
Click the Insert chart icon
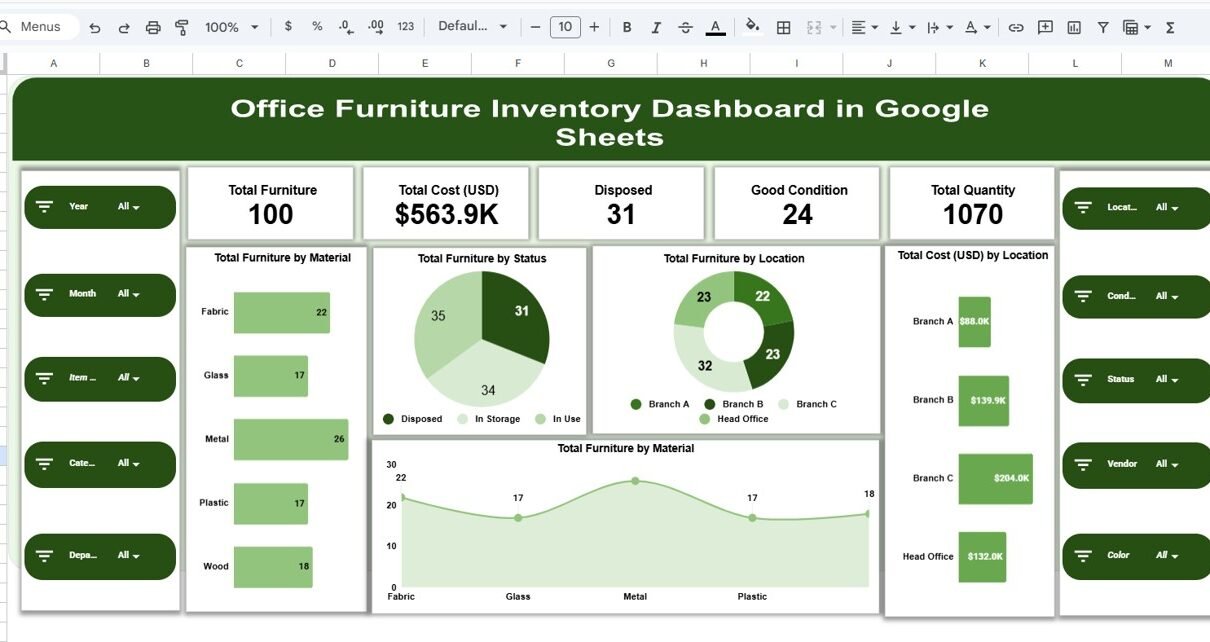click(1074, 27)
